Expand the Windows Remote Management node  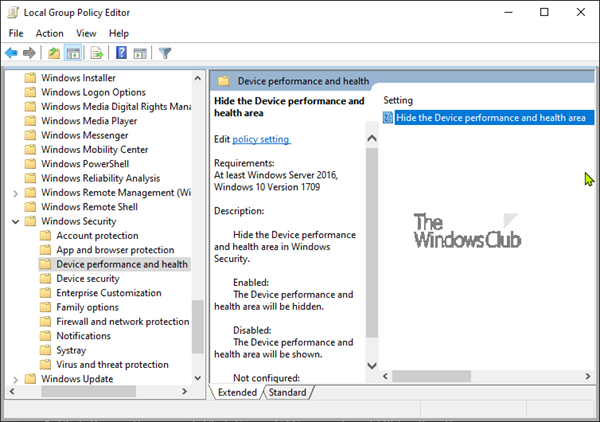tap(16, 193)
